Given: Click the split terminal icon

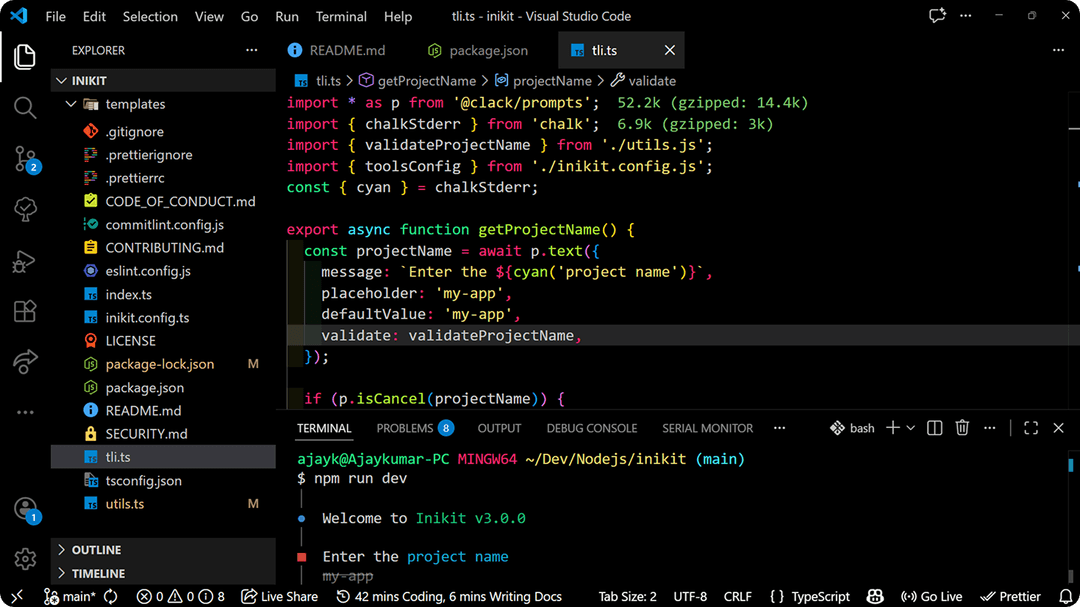Looking at the screenshot, I should click(934, 427).
